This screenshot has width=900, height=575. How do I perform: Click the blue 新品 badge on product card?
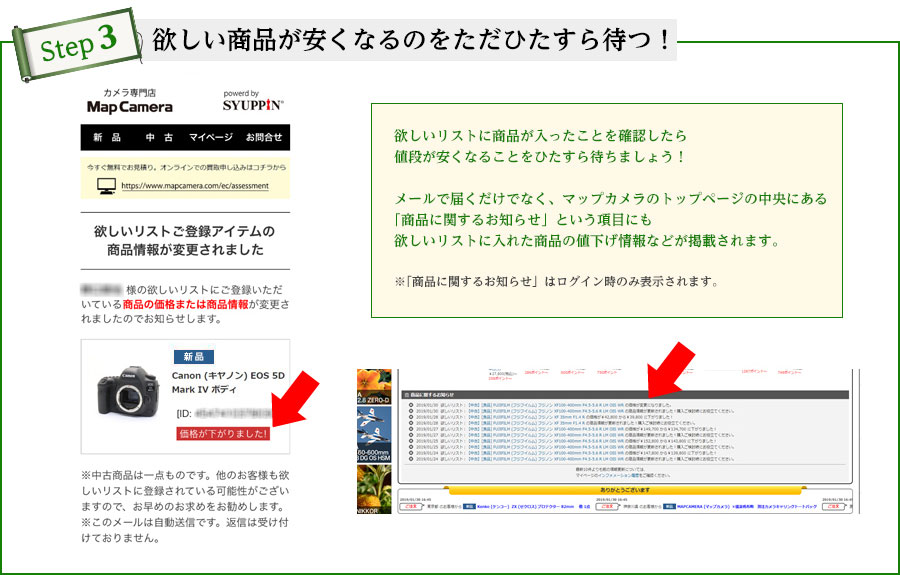coord(194,357)
